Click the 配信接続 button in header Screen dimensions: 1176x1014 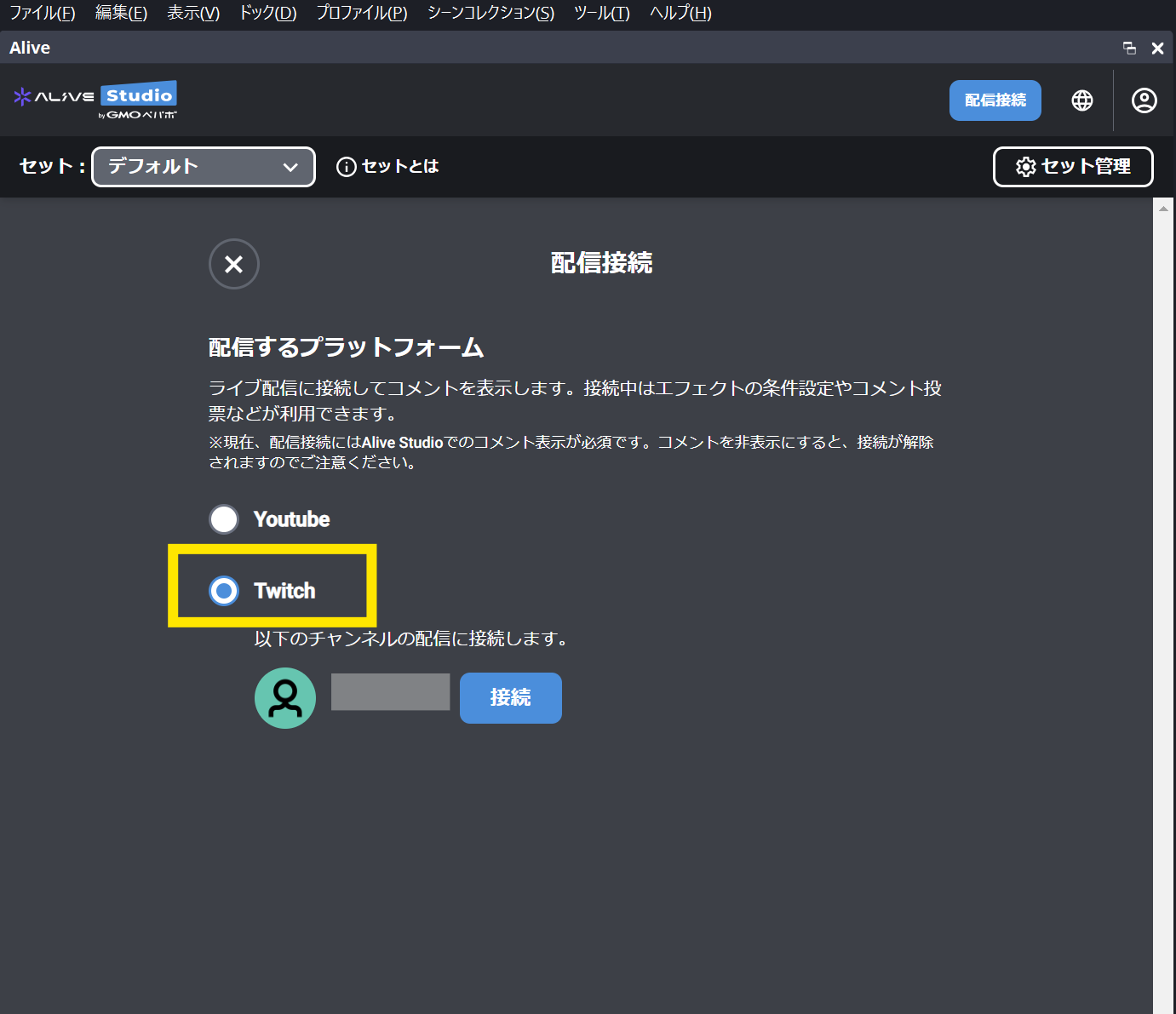pyautogui.click(x=995, y=100)
